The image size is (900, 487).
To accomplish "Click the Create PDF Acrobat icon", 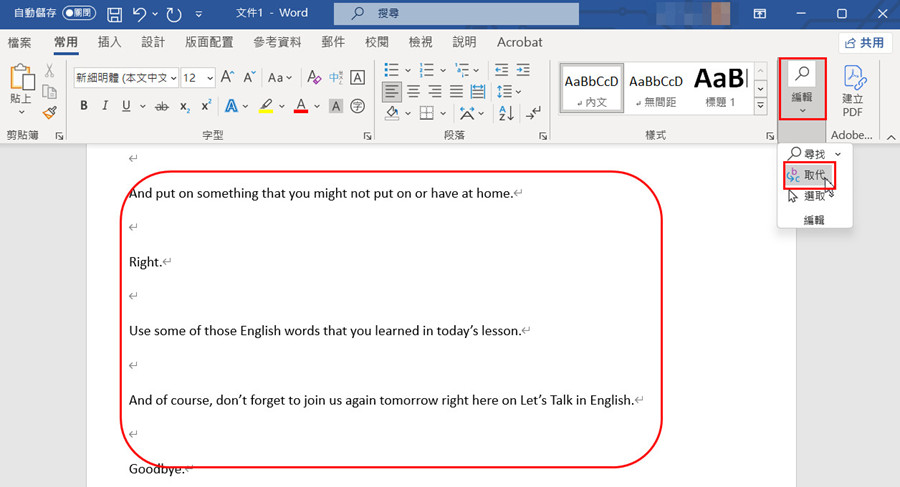I will [853, 90].
